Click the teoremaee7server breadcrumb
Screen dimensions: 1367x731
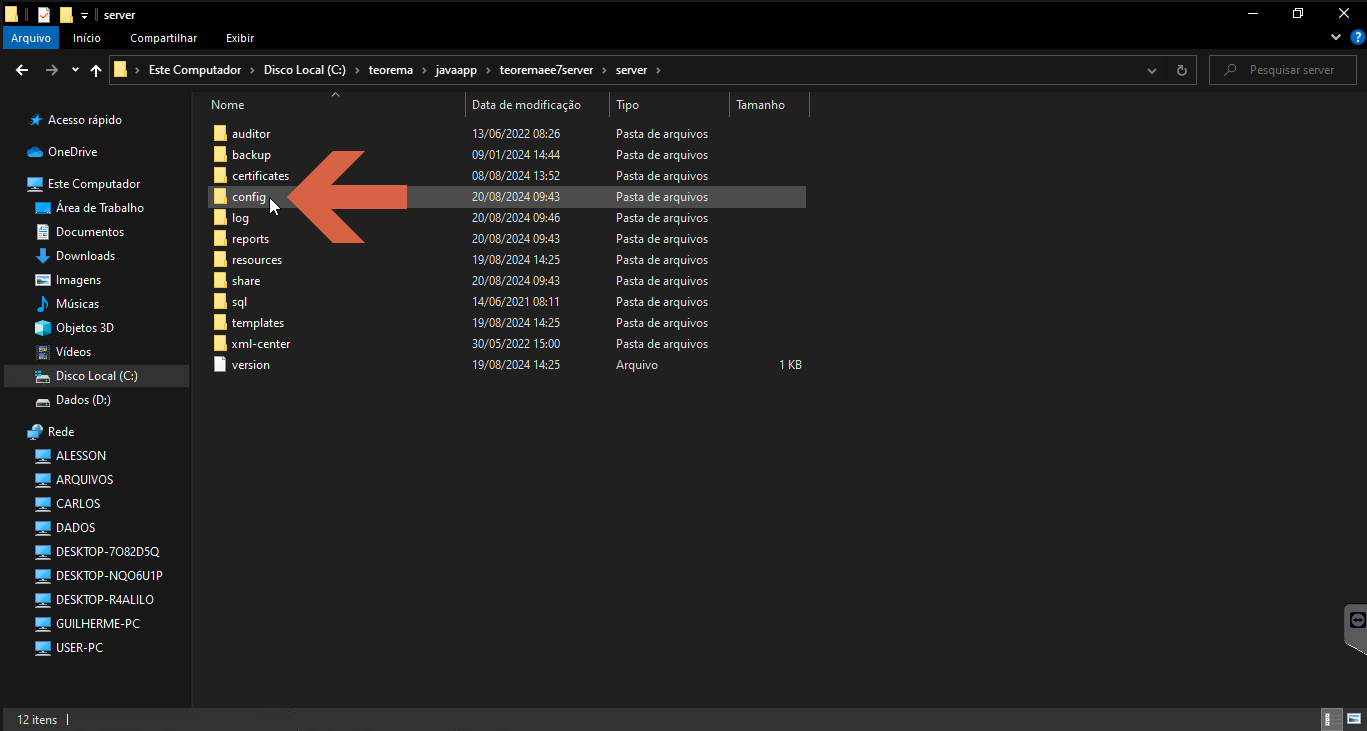point(546,70)
